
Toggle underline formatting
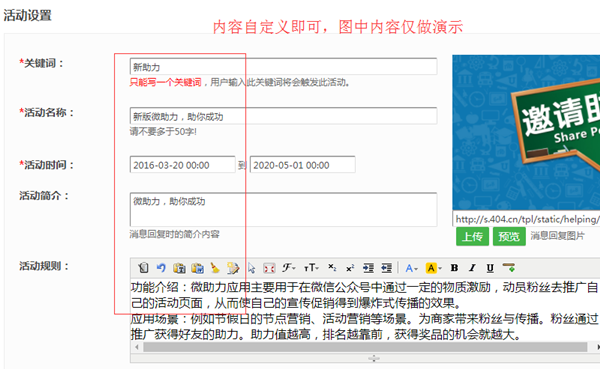[x=490, y=268]
